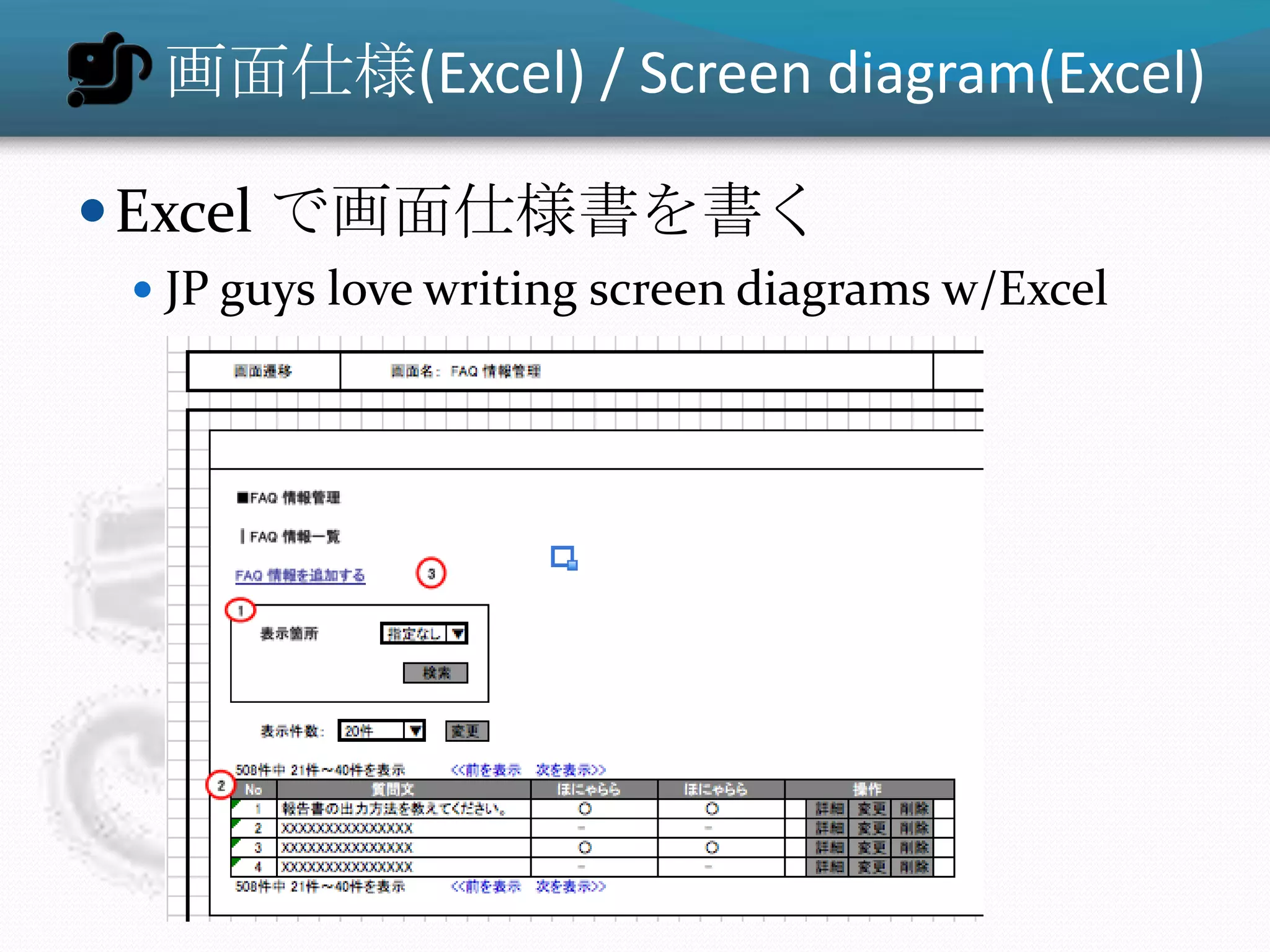
Task: Click 詳細 button in table row 3
Action: point(828,847)
